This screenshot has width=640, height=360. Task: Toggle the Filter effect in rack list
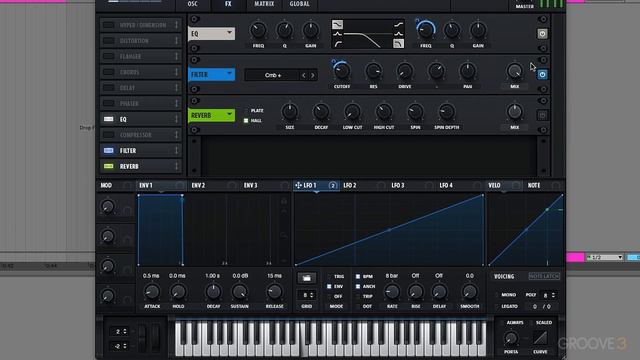(108, 151)
